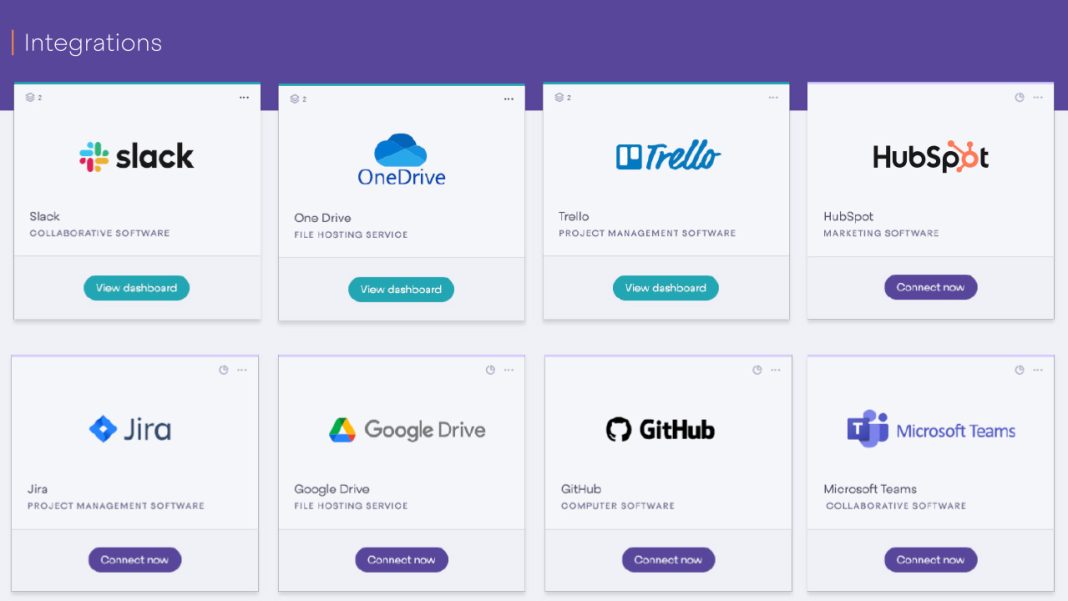Click the clock icon on Jira card
The height and width of the screenshot is (601, 1068).
[x=223, y=370]
